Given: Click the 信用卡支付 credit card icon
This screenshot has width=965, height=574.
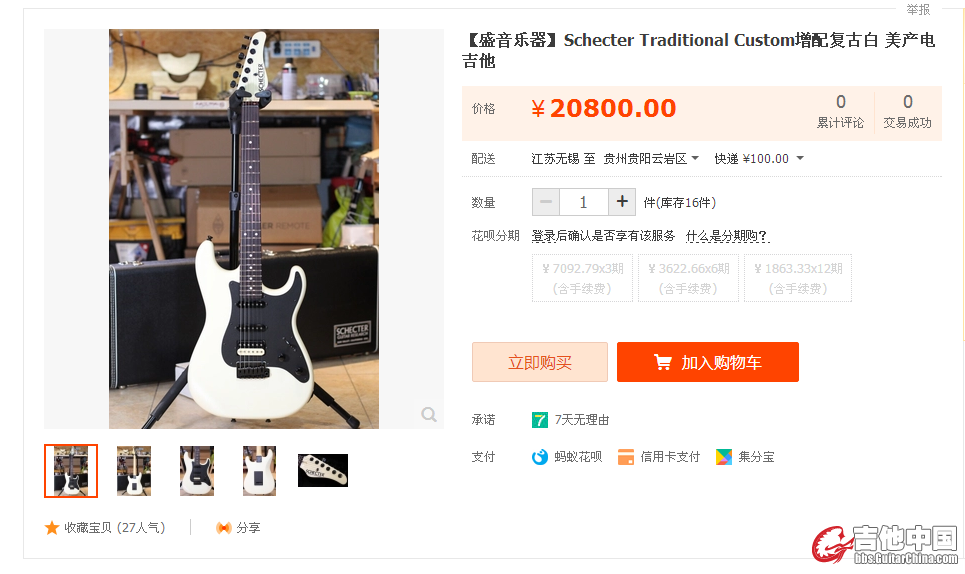Looking at the screenshot, I should tap(626, 457).
